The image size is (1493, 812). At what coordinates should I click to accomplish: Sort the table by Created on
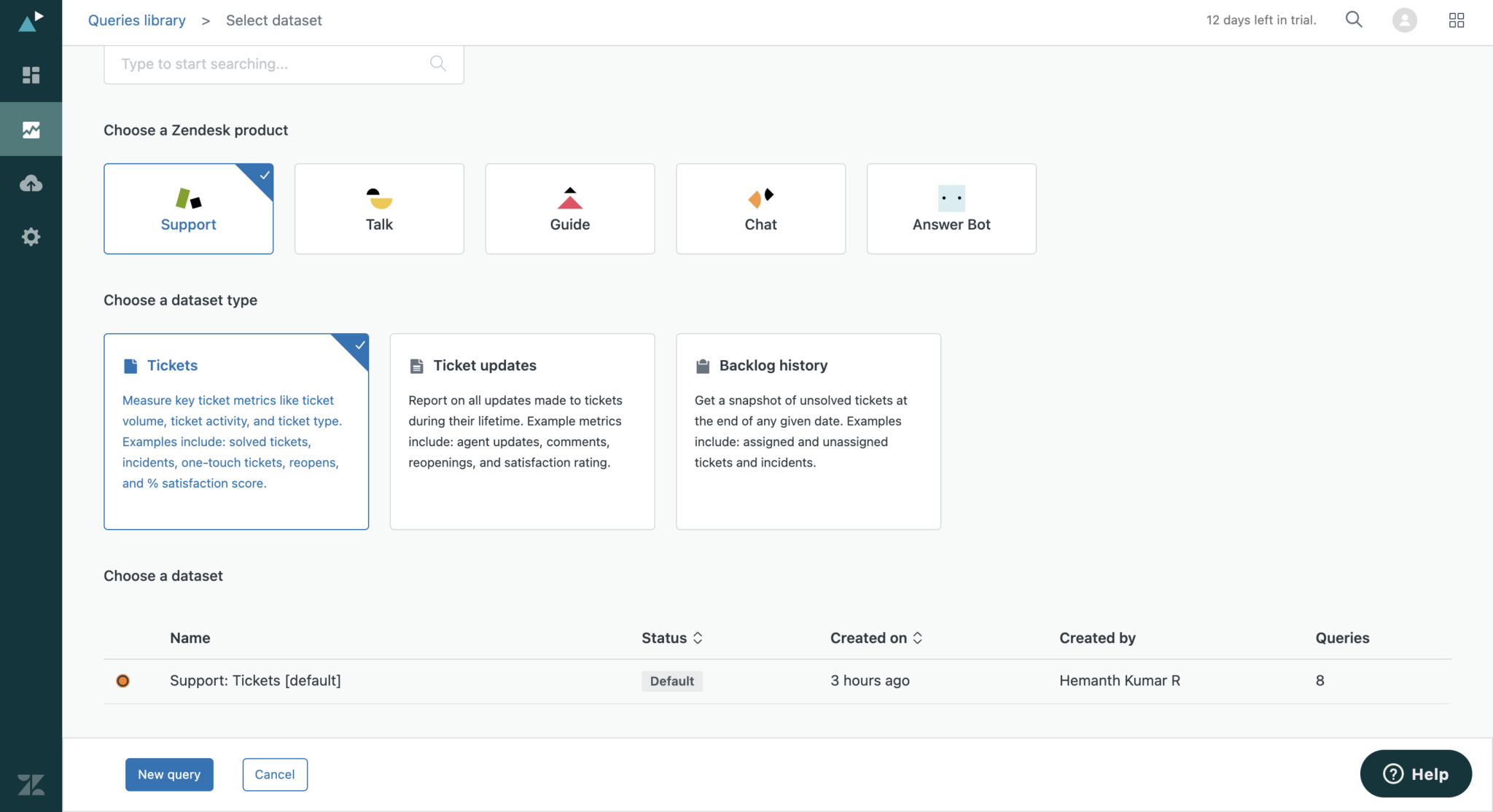click(x=875, y=638)
